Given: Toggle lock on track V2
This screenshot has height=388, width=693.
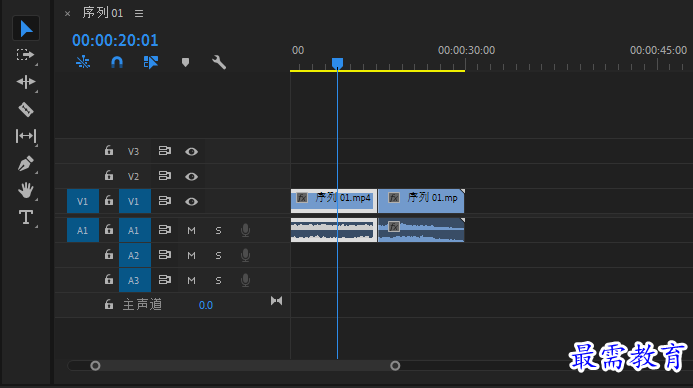Looking at the screenshot, I should (x=109, y=175).
